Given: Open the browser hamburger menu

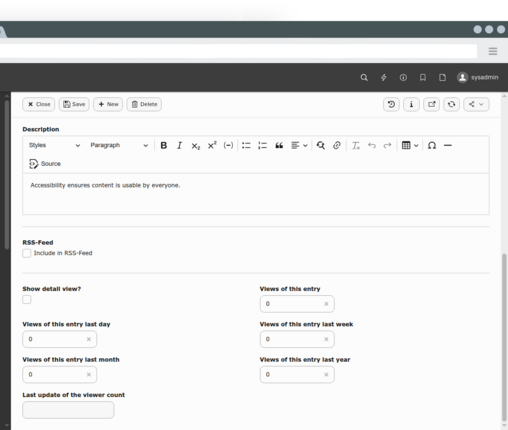Looking at the screenshot, I should 493,51.
